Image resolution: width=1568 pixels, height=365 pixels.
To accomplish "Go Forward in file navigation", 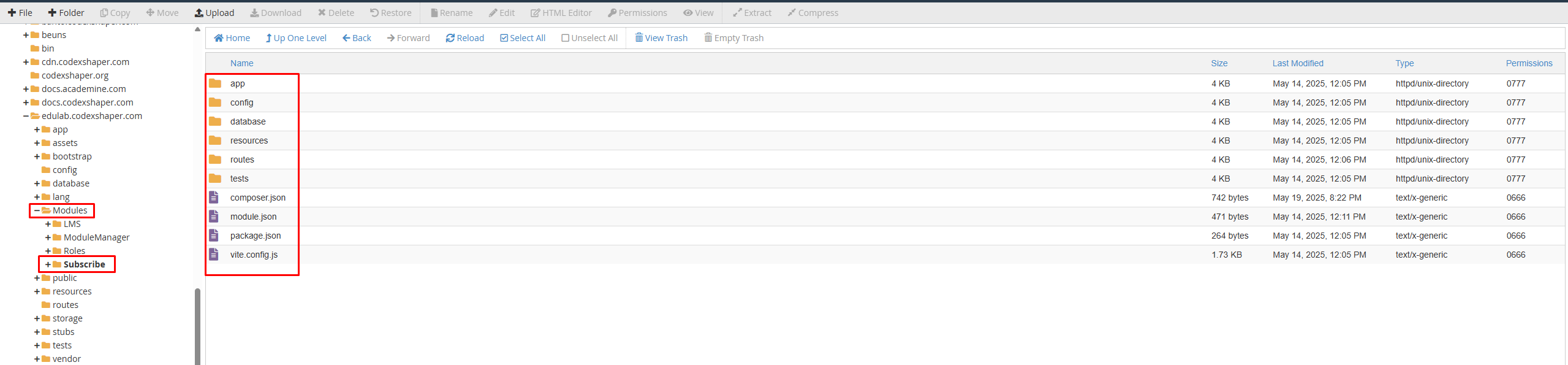I will (409, 38).
